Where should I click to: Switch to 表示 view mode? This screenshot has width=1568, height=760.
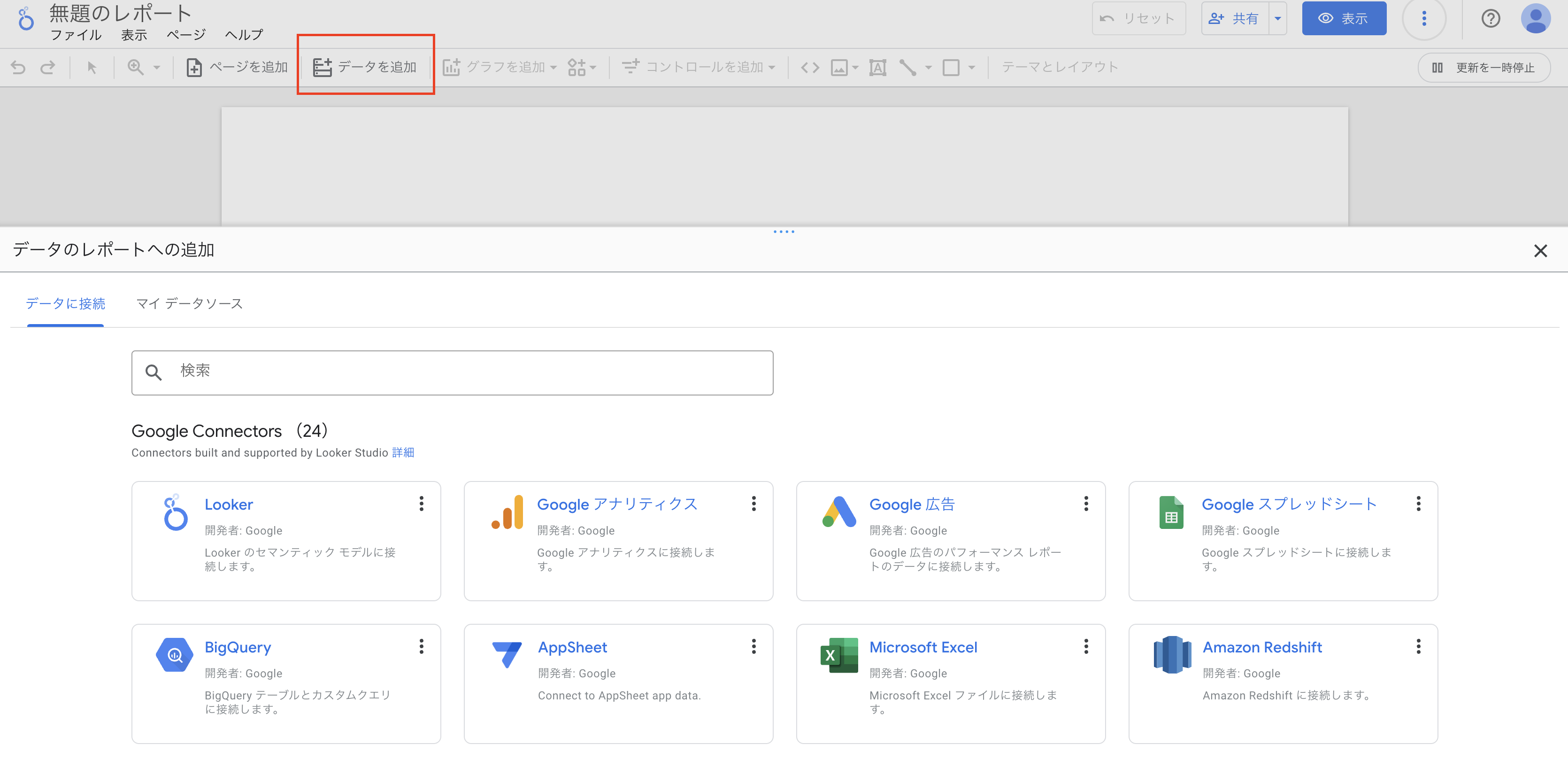tap(1344, 19)
